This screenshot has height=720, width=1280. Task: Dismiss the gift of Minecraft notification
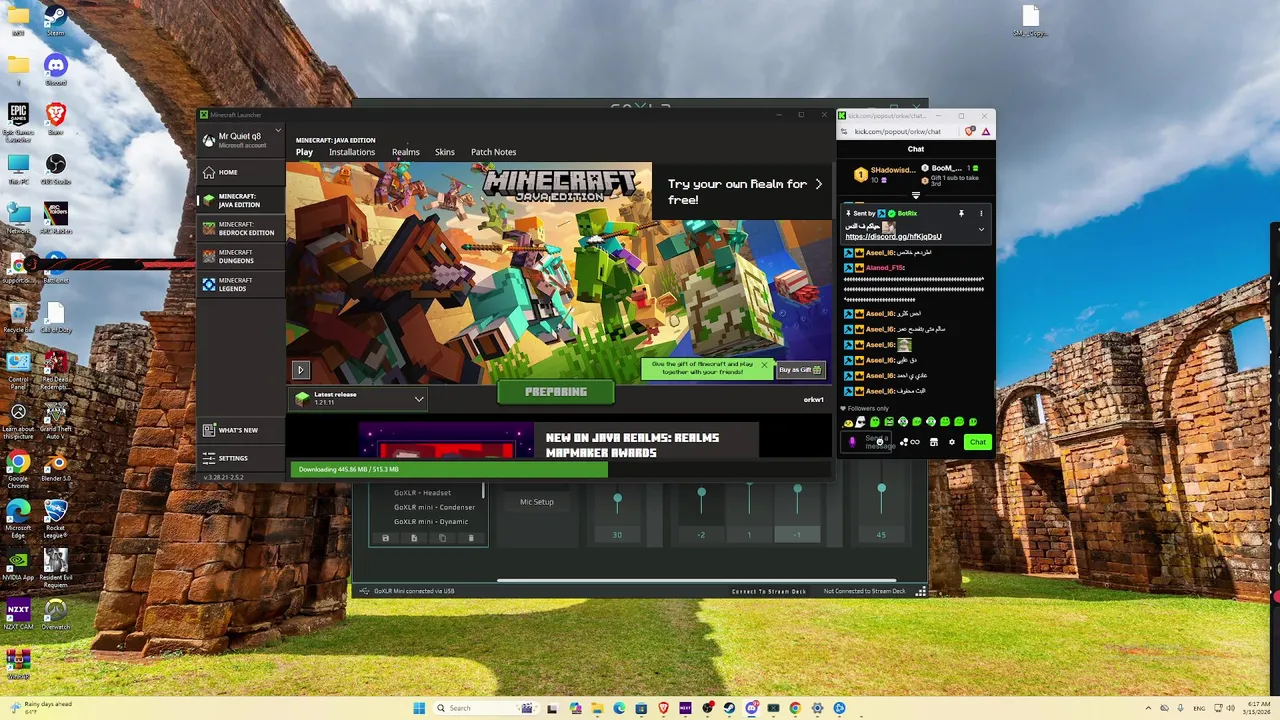click(x=764, y=365)
